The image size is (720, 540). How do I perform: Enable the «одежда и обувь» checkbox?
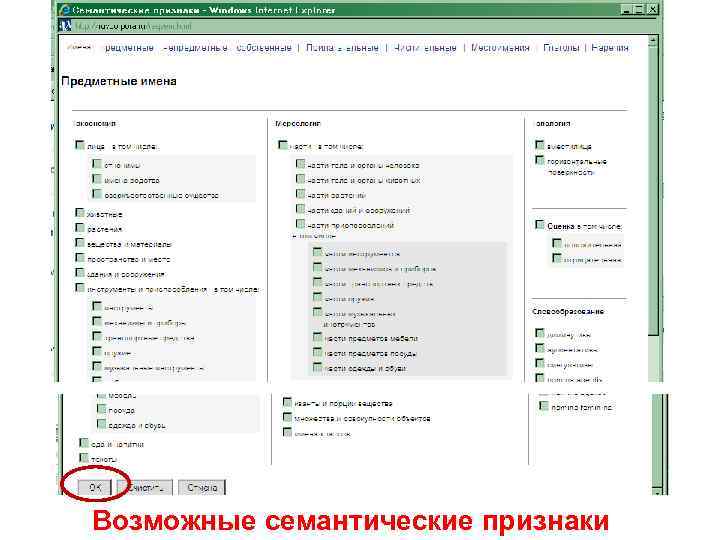(x=101, y=424)
